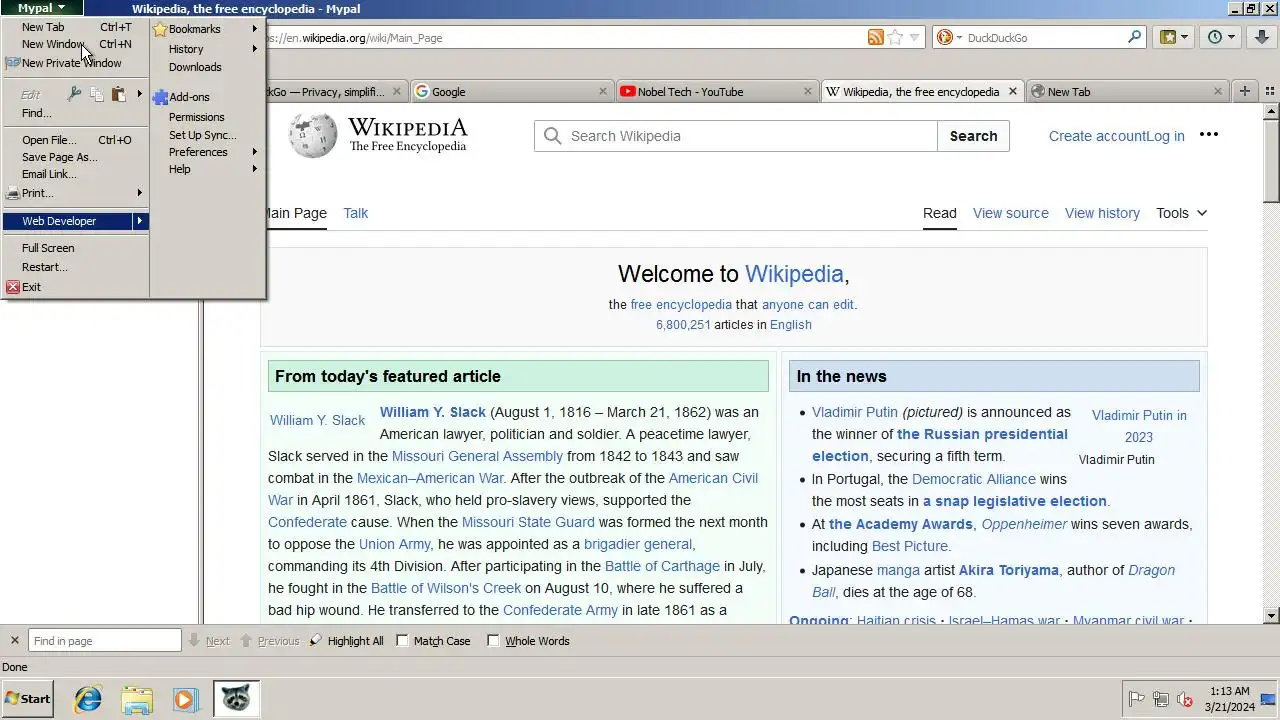The width and height of the screenshot is (1280, 720).
Task: Select Find... in the Mypal menu
Action: pos(75,113)
